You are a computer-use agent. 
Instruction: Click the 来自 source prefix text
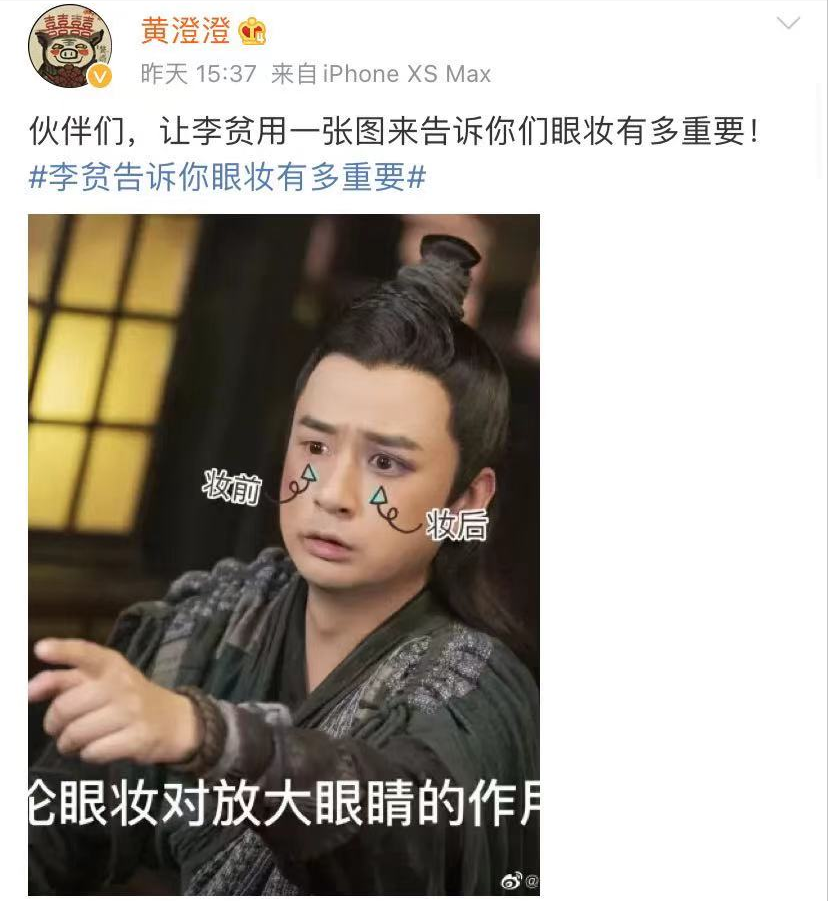point(294,74)
